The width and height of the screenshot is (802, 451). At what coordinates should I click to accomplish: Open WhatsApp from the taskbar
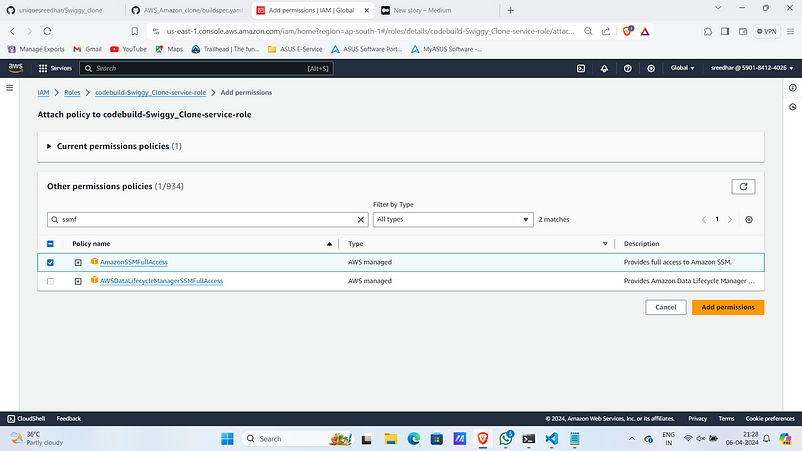point(506,439)
